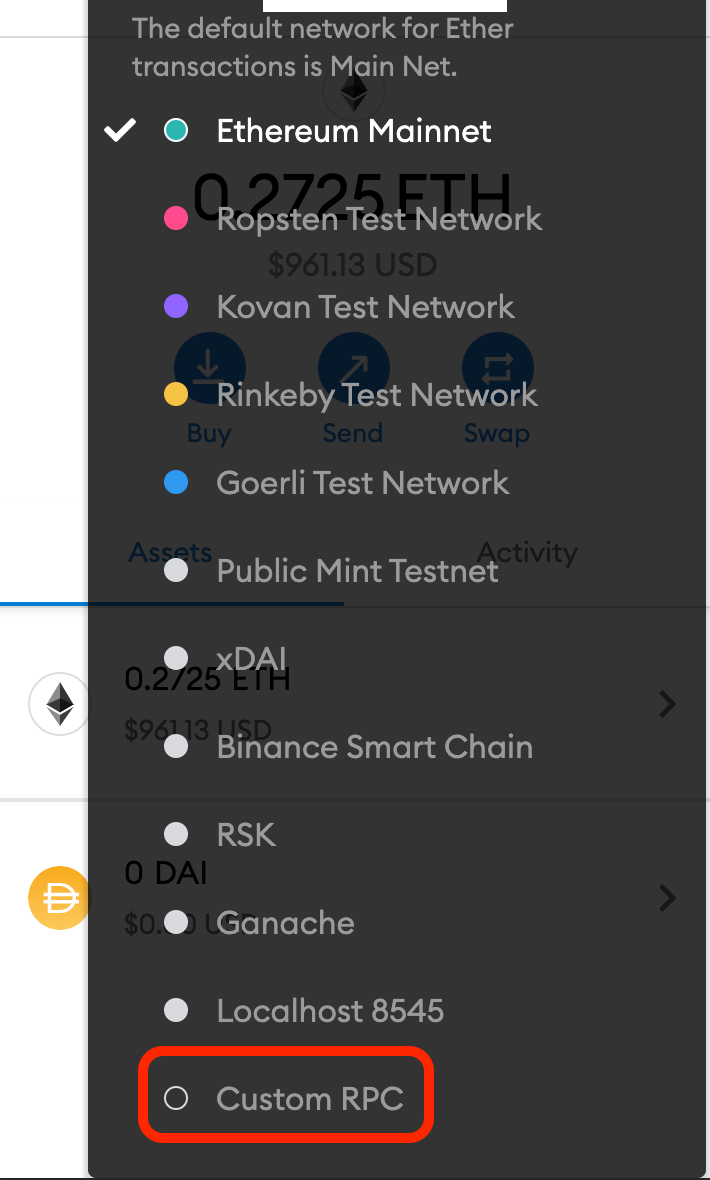
Task: Click the teal dot for Ethereum Mainnet
Action: (176, 131)
